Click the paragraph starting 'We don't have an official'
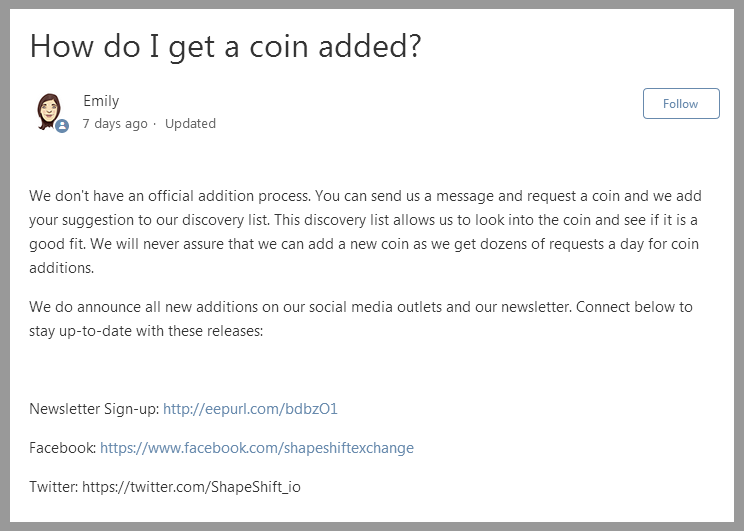744x531 pixels. [365, 232]
